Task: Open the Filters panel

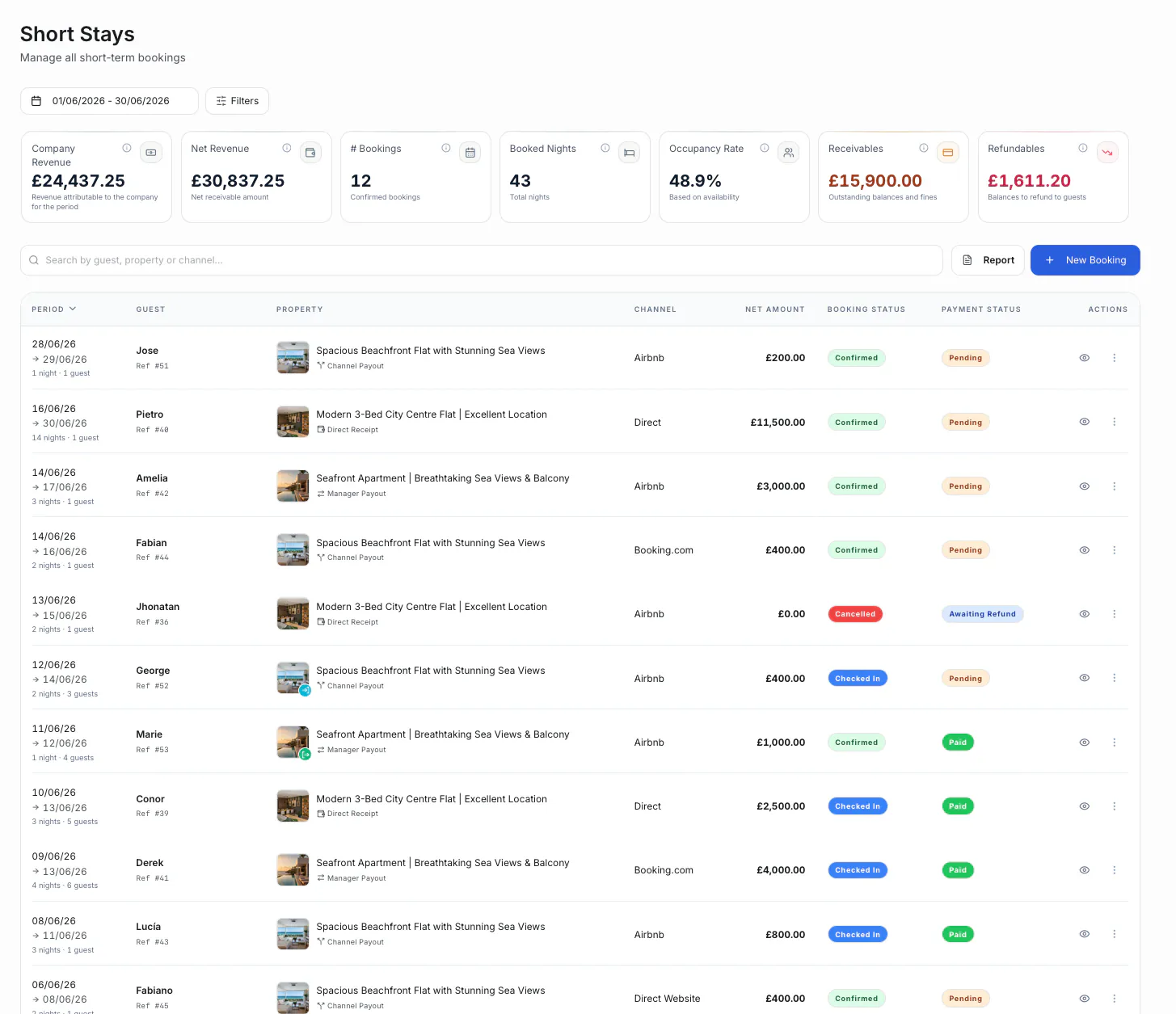Action: tap(237, 101)
